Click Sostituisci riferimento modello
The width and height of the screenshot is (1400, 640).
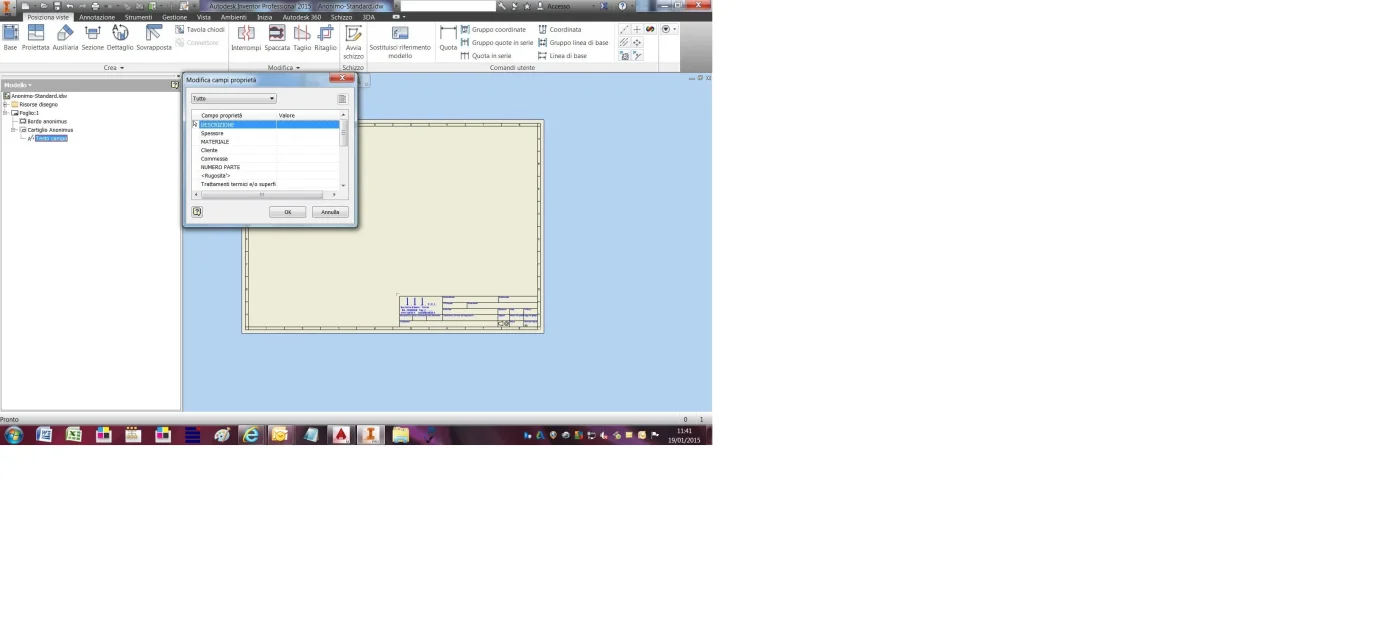(x=400, y=43)
